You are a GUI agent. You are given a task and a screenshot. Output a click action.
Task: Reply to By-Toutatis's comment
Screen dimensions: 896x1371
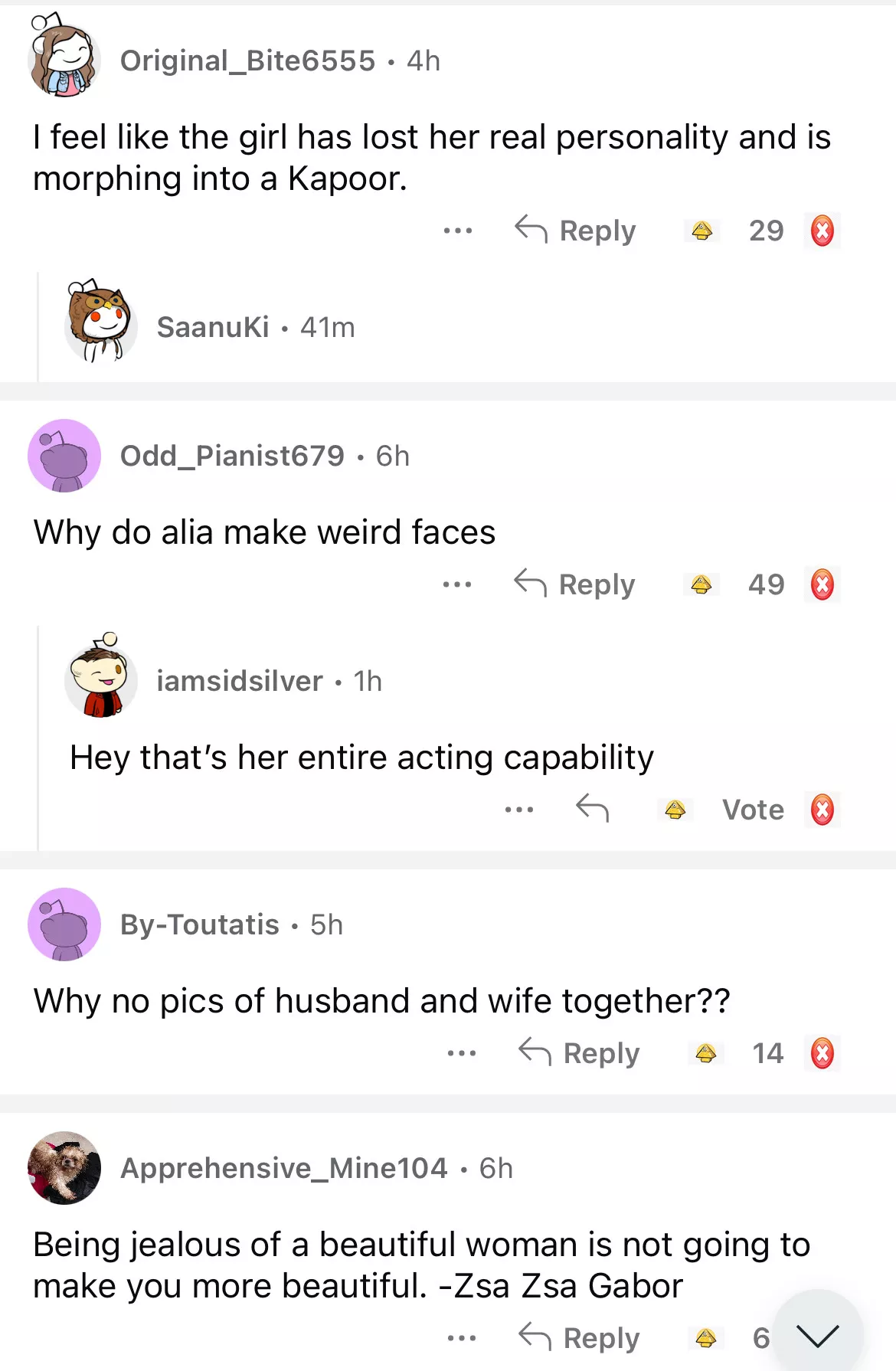(580, 1054)
